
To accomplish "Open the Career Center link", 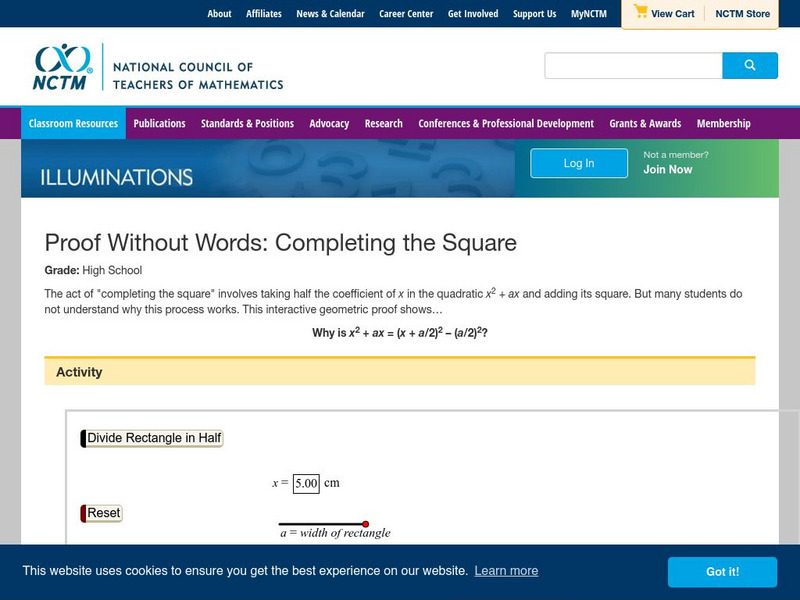I will [x=406, y=14].
